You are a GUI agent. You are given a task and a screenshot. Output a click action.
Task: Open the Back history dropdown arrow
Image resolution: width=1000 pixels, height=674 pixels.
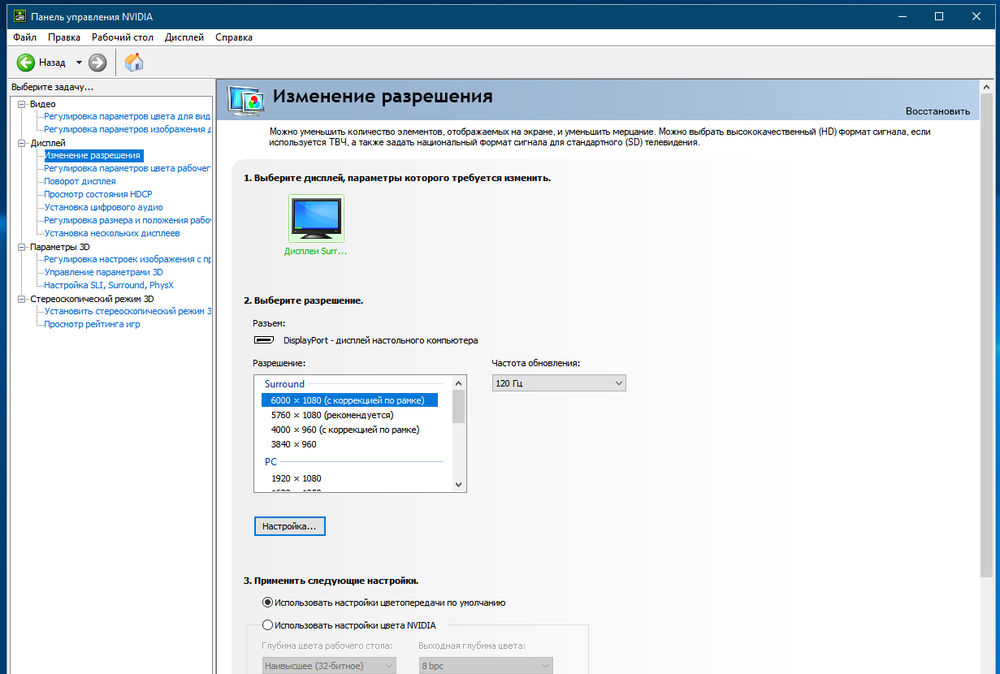point(79,62)
